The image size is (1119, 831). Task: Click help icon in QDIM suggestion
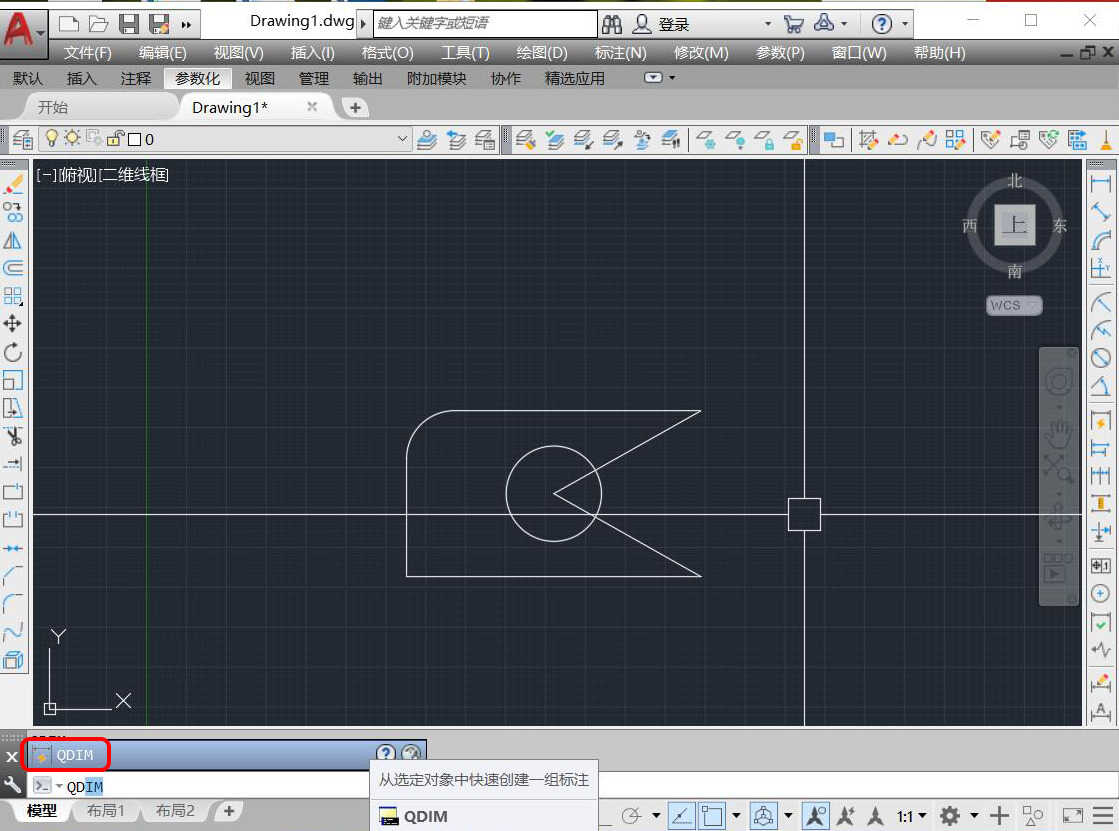385,753
